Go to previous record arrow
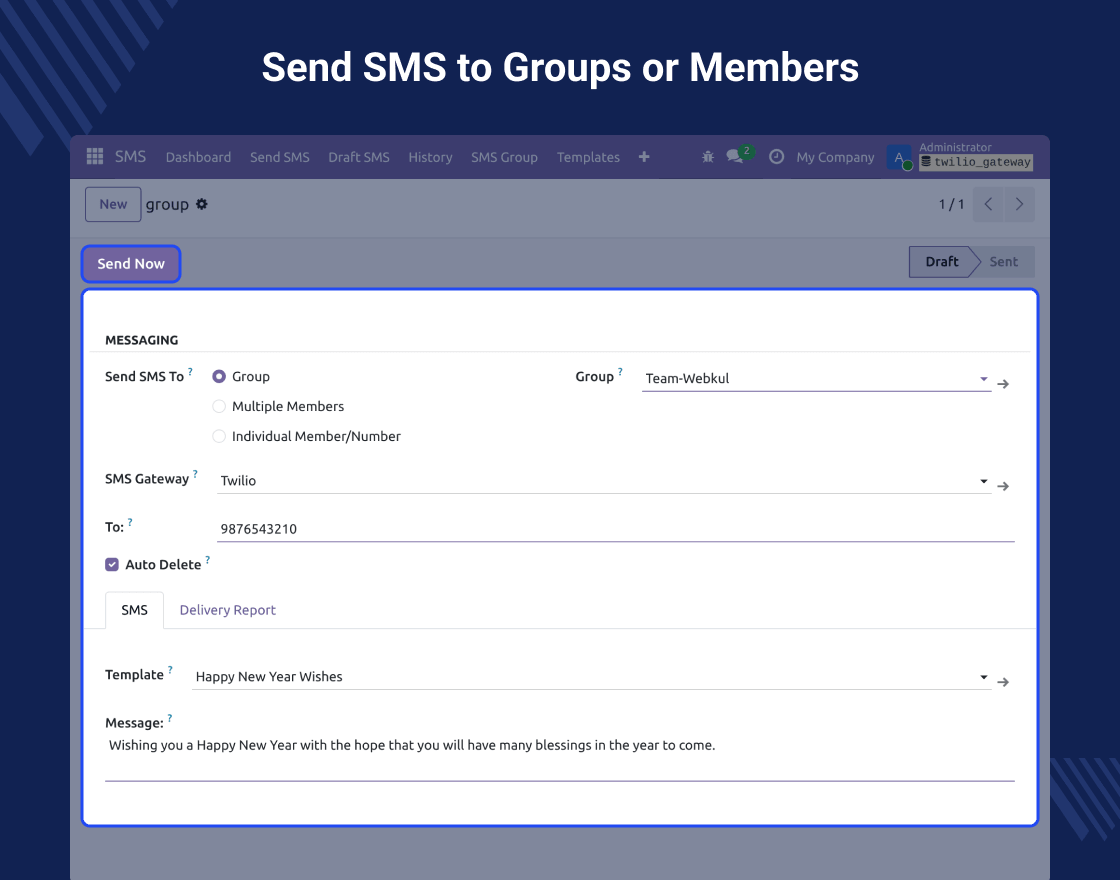1120x880 pixels. click(x=988, y=204)
